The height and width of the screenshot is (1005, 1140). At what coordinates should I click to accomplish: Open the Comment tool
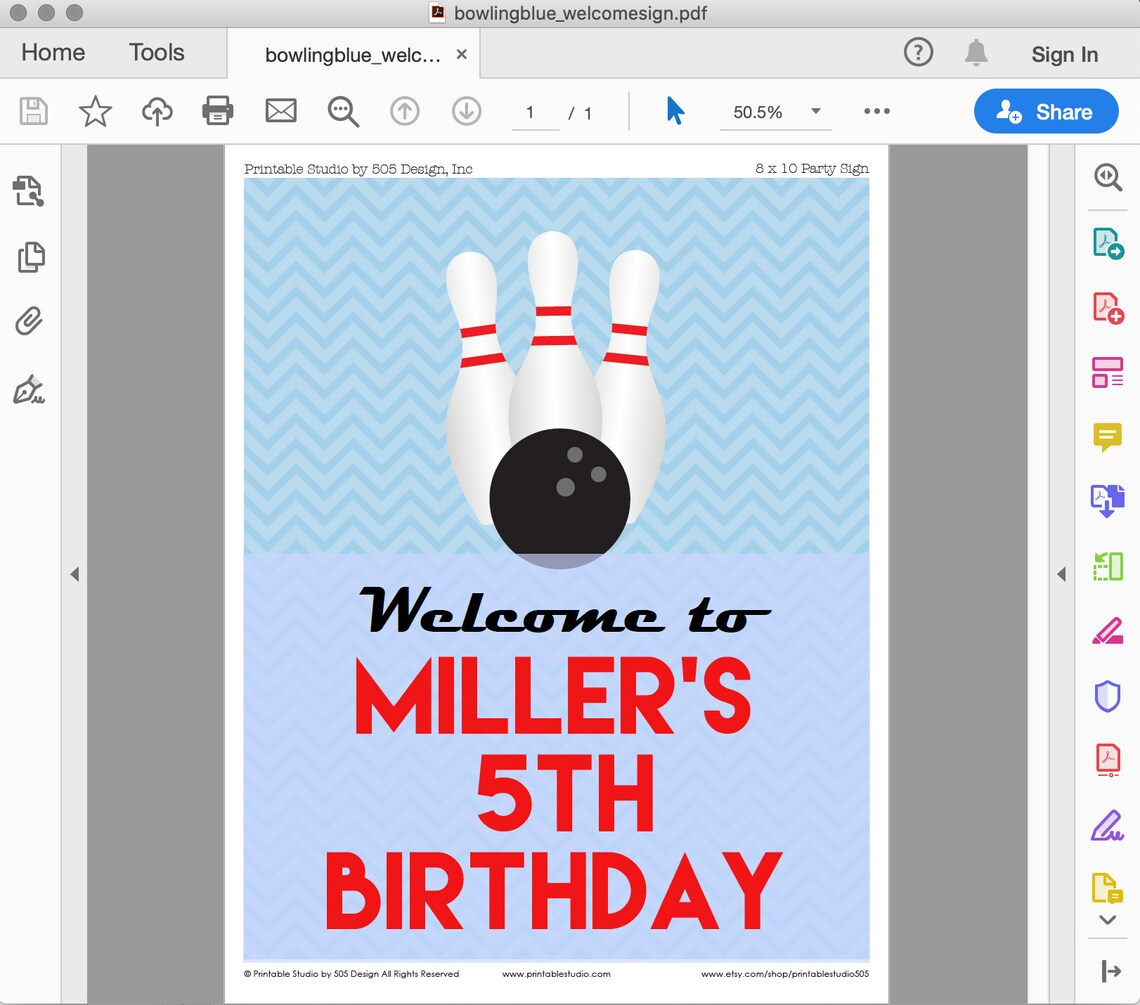click(1107, 437)
